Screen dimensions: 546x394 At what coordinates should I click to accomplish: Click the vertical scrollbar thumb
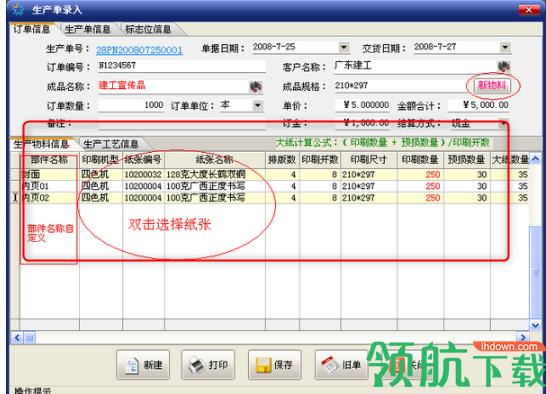pyautogui.click(x=536, y=272)
